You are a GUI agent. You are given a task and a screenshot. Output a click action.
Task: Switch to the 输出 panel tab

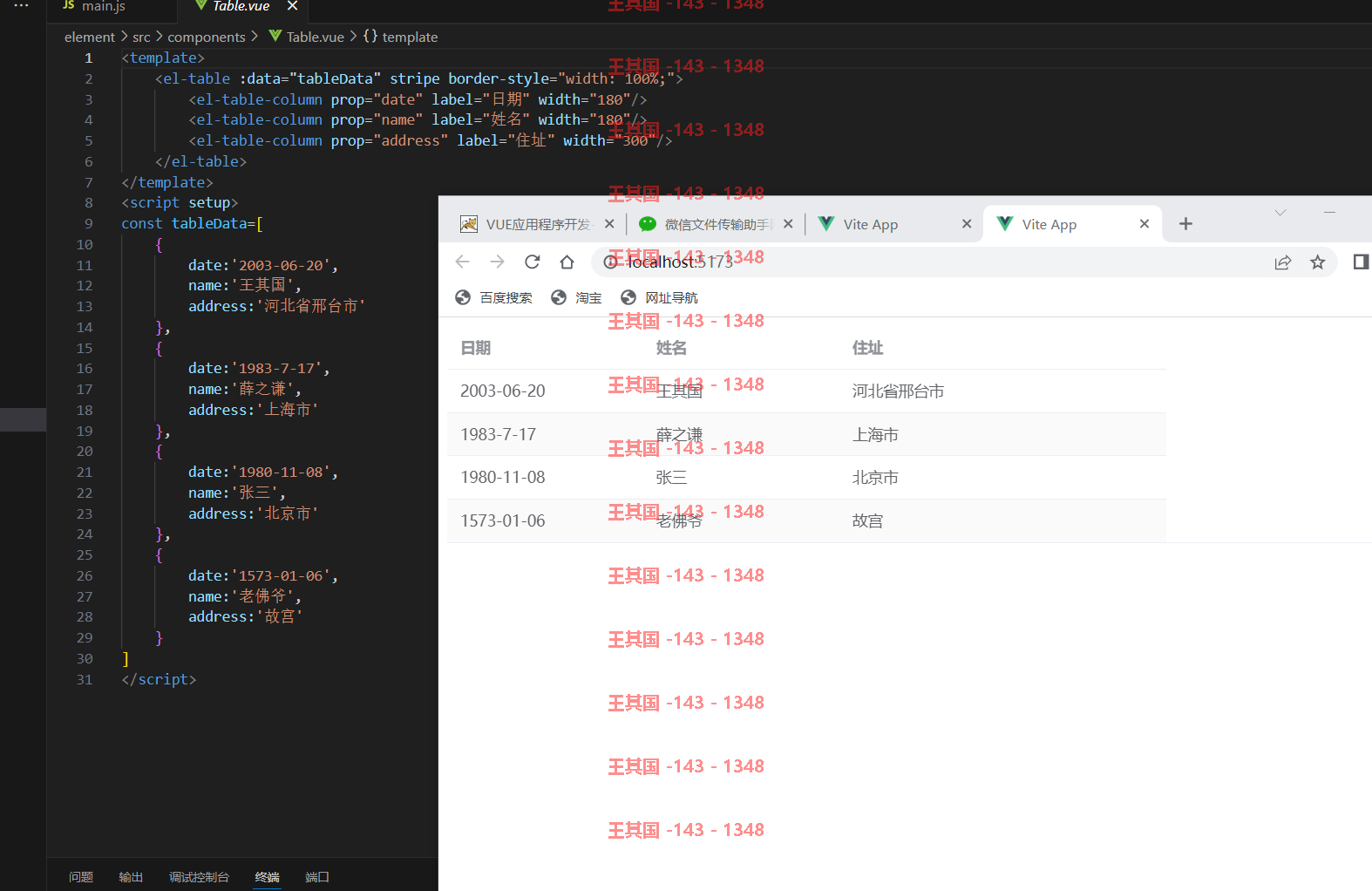pos(131,877)
